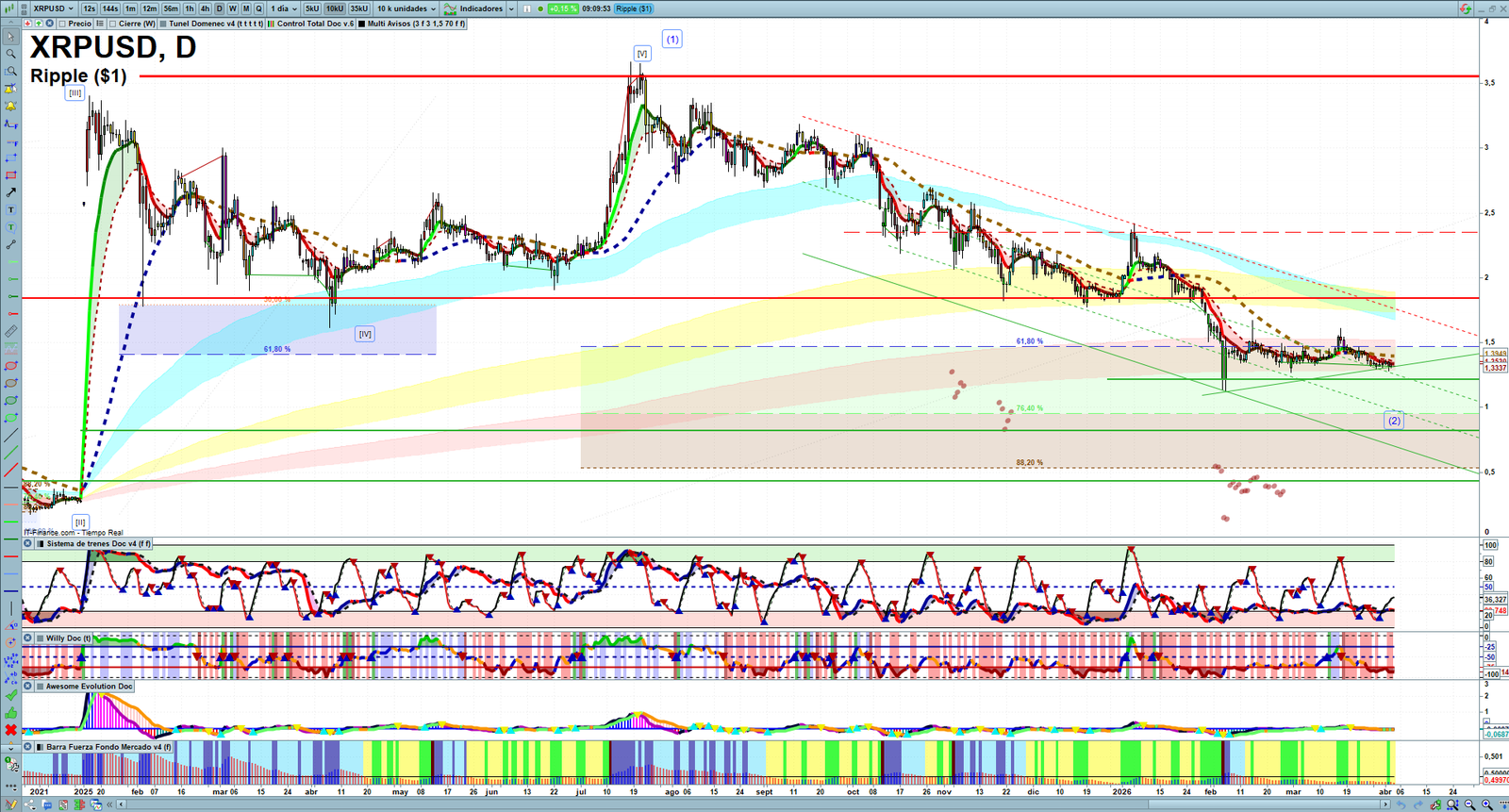The width and height of the screenshot is (1509, 812).
Task: Switch timeframe to 1m
Action: pos(130,8)
